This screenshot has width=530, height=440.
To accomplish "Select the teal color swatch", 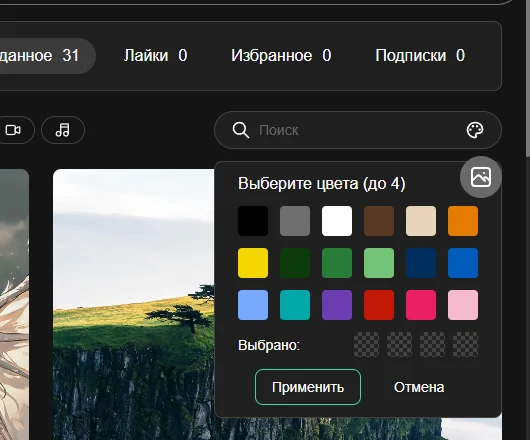I will pos(295,305).
